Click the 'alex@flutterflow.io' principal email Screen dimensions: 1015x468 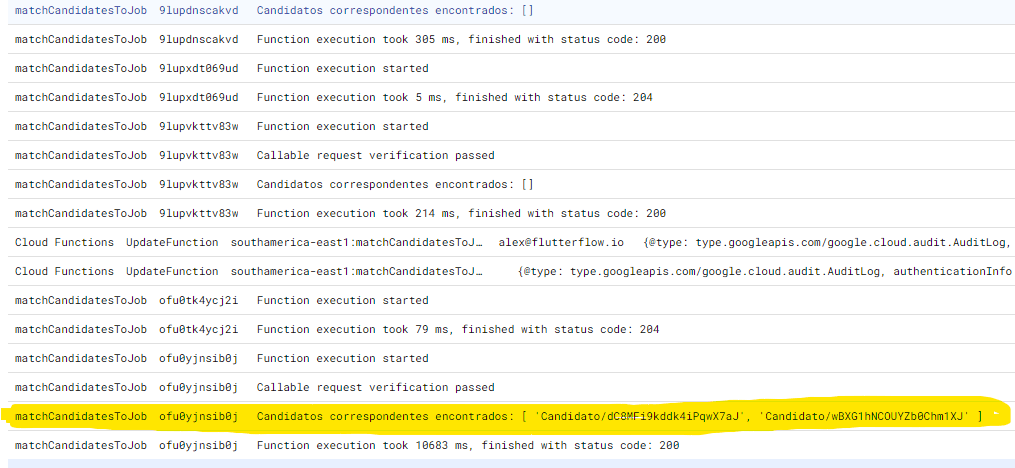(x=561, y=243)
